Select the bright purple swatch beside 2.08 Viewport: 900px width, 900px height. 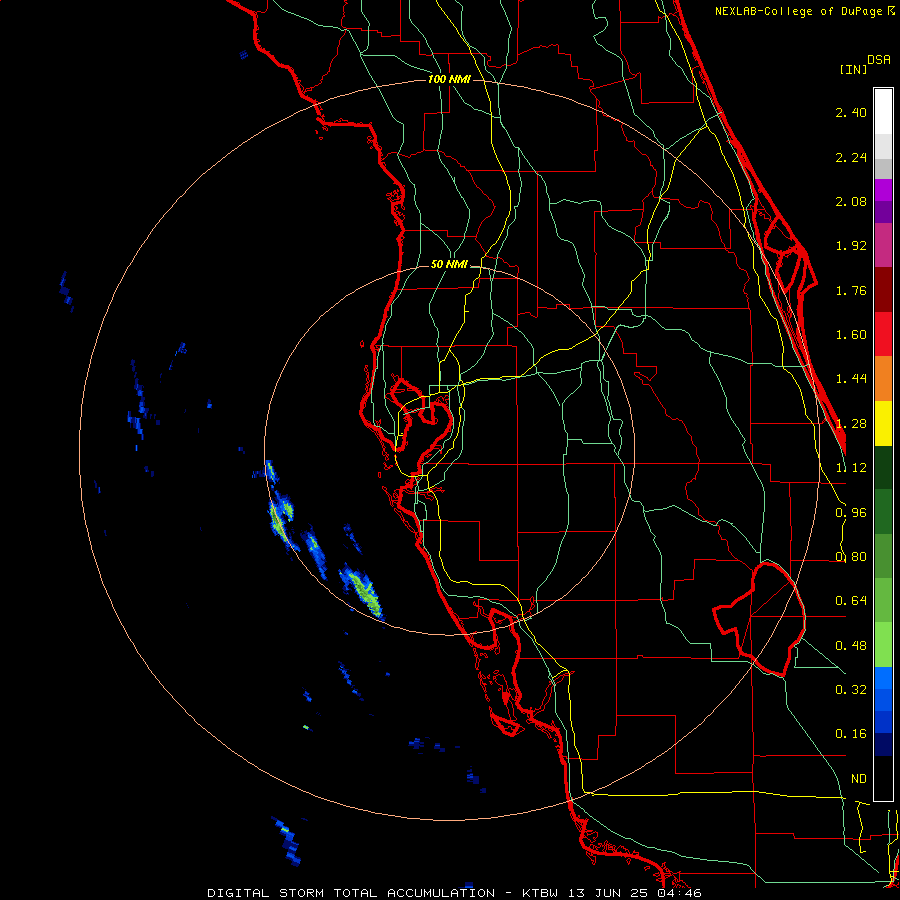[883, 190]
